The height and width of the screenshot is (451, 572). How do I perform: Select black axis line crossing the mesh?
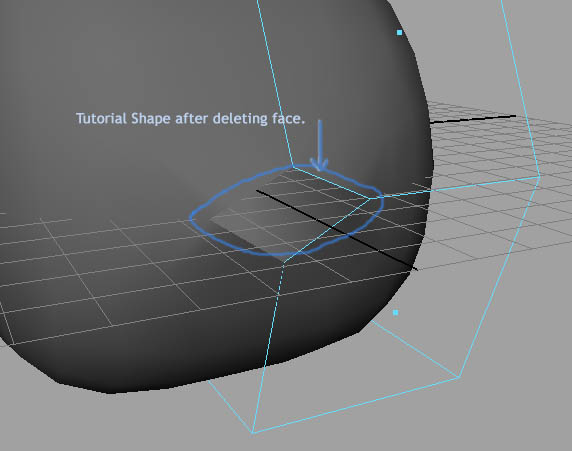pyautogui.click(x=336, y=230)
